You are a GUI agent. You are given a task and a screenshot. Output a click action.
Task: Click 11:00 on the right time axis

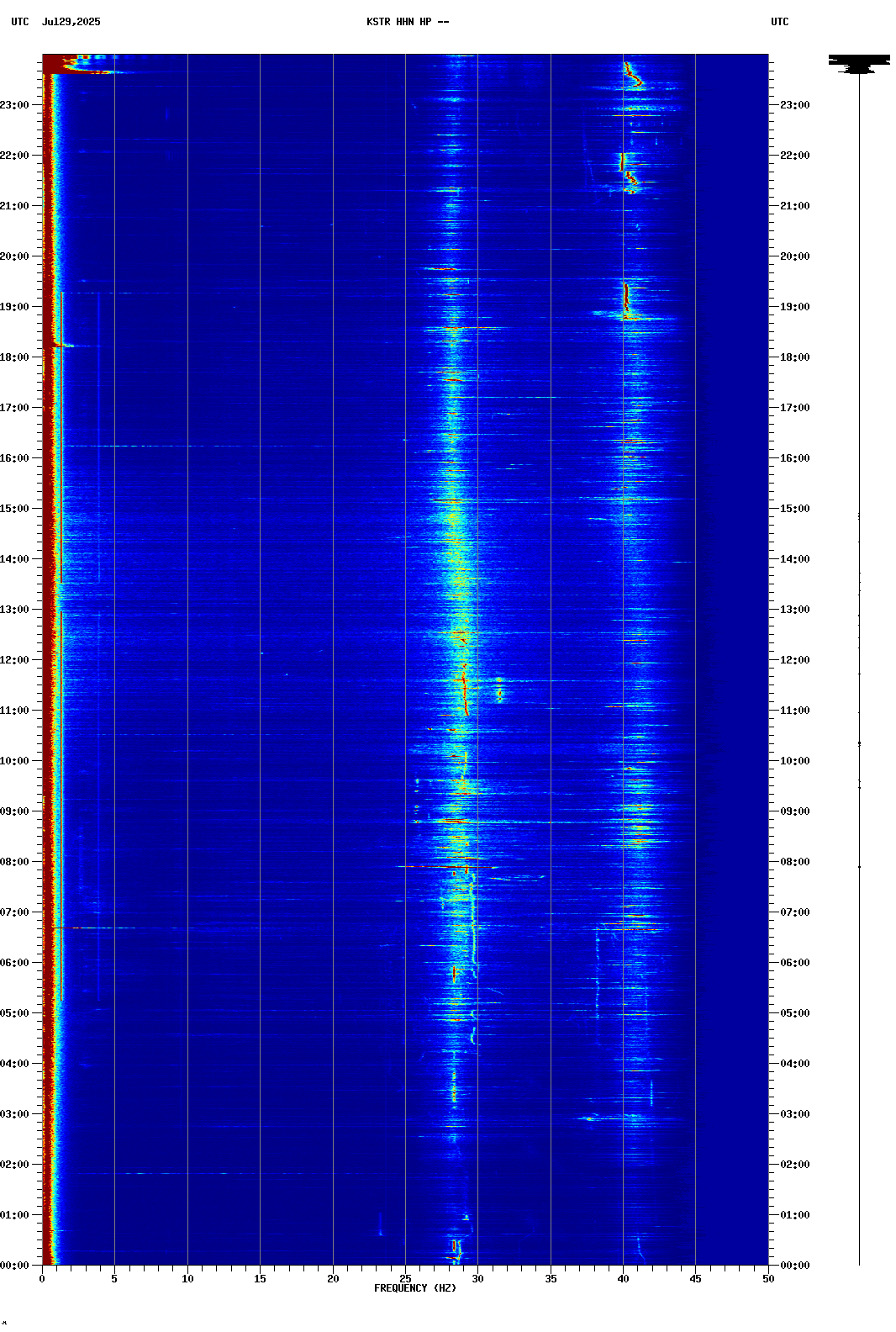coord(795,711)
